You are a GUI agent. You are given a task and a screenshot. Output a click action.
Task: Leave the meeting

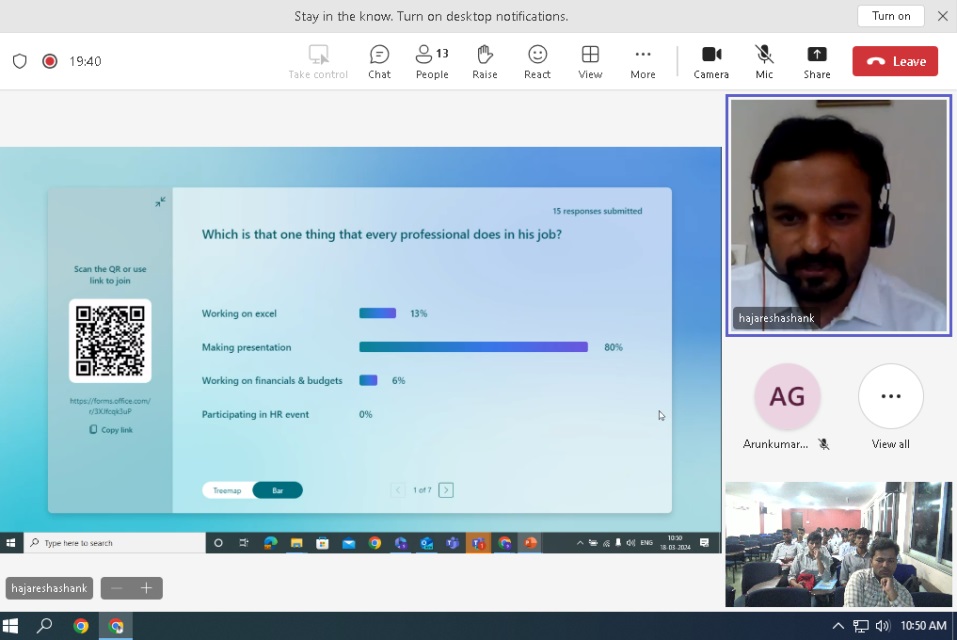[x=895, y=61]
